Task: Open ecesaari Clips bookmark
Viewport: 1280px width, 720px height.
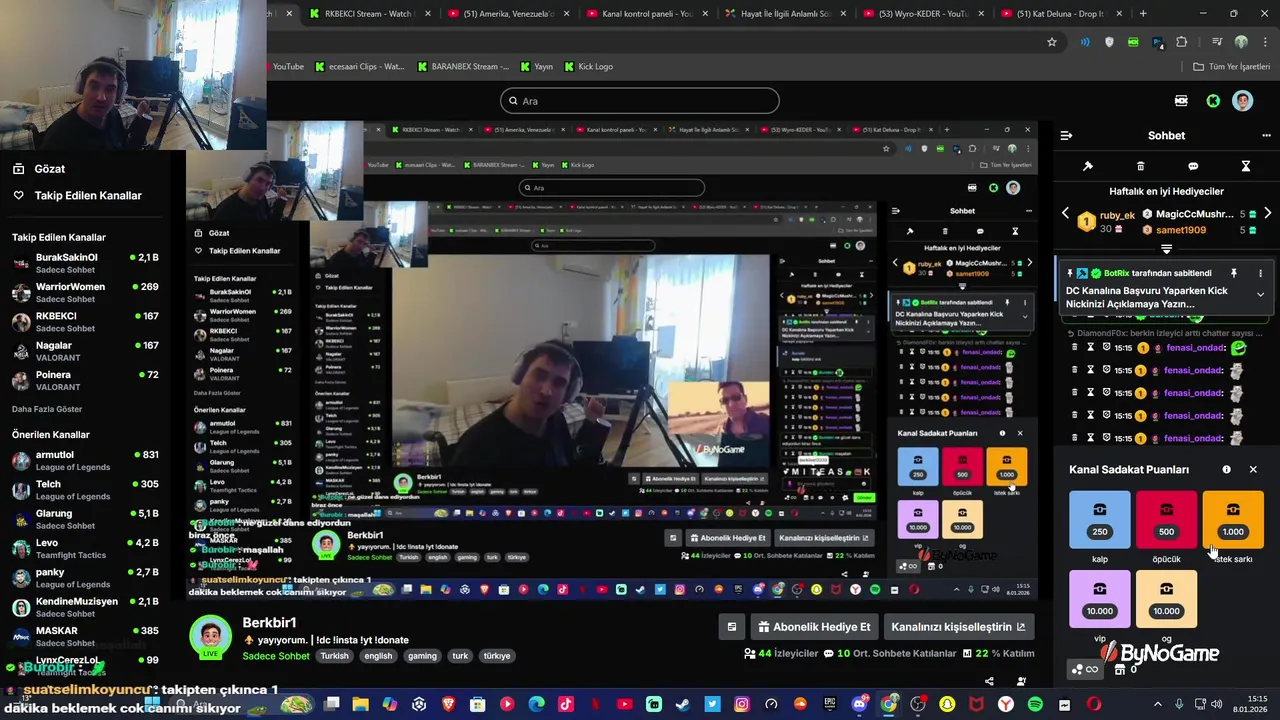Action: click(360, 67)
